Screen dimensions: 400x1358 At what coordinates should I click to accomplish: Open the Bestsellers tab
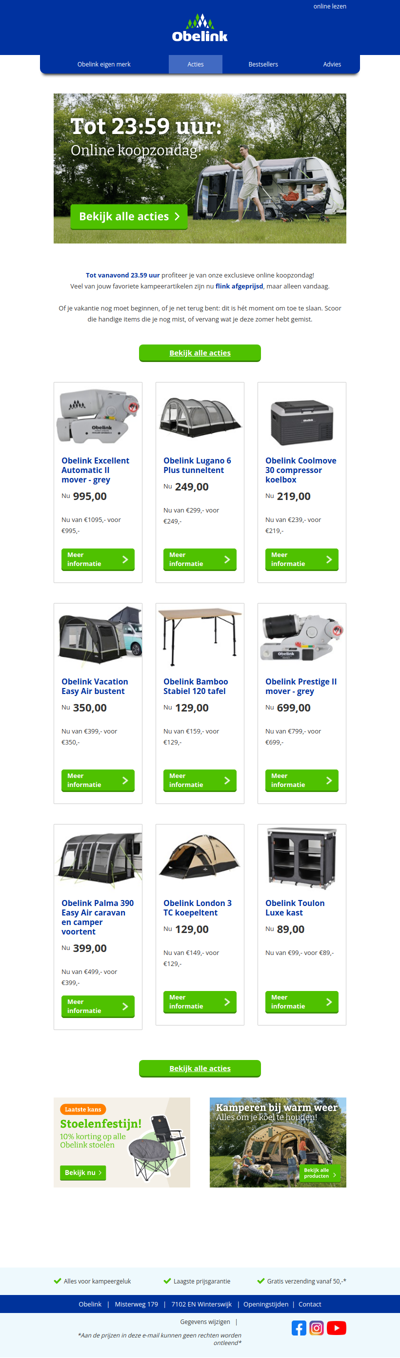click(x=263, y=64)
